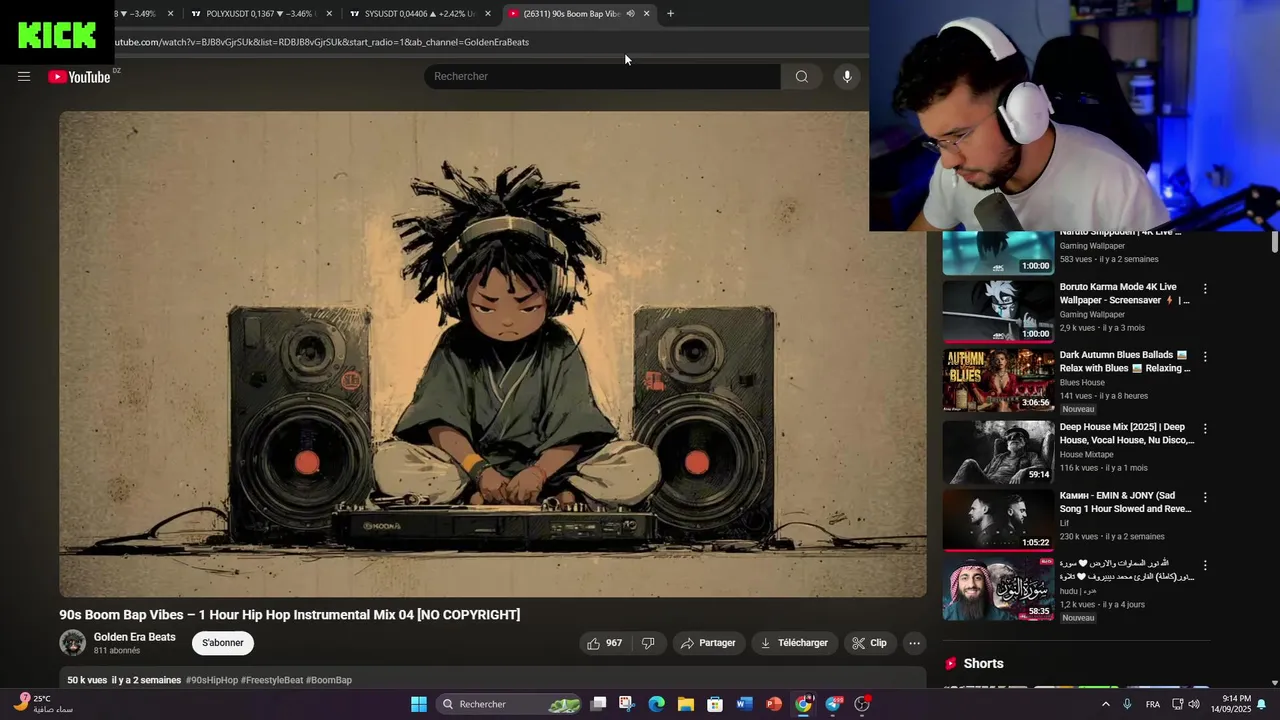Open Microsoft Store from taskbar
The height and width of the screenshot is (720, 1280).
pos(715,704)
